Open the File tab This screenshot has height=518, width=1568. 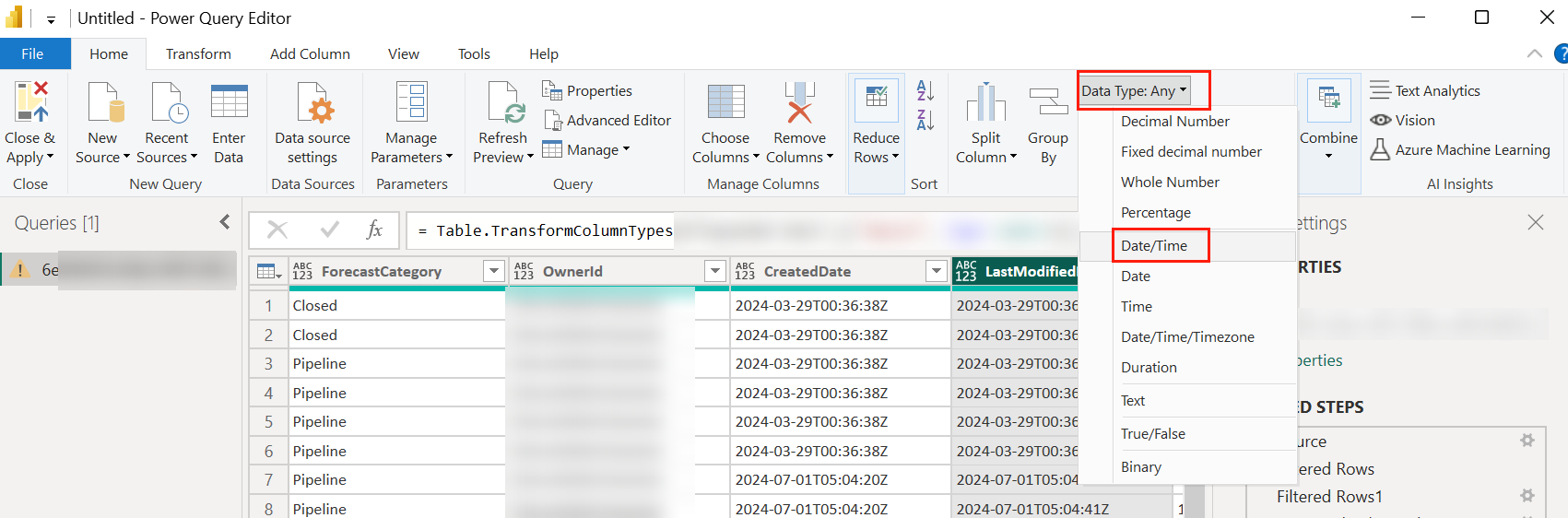coord(33,53)
